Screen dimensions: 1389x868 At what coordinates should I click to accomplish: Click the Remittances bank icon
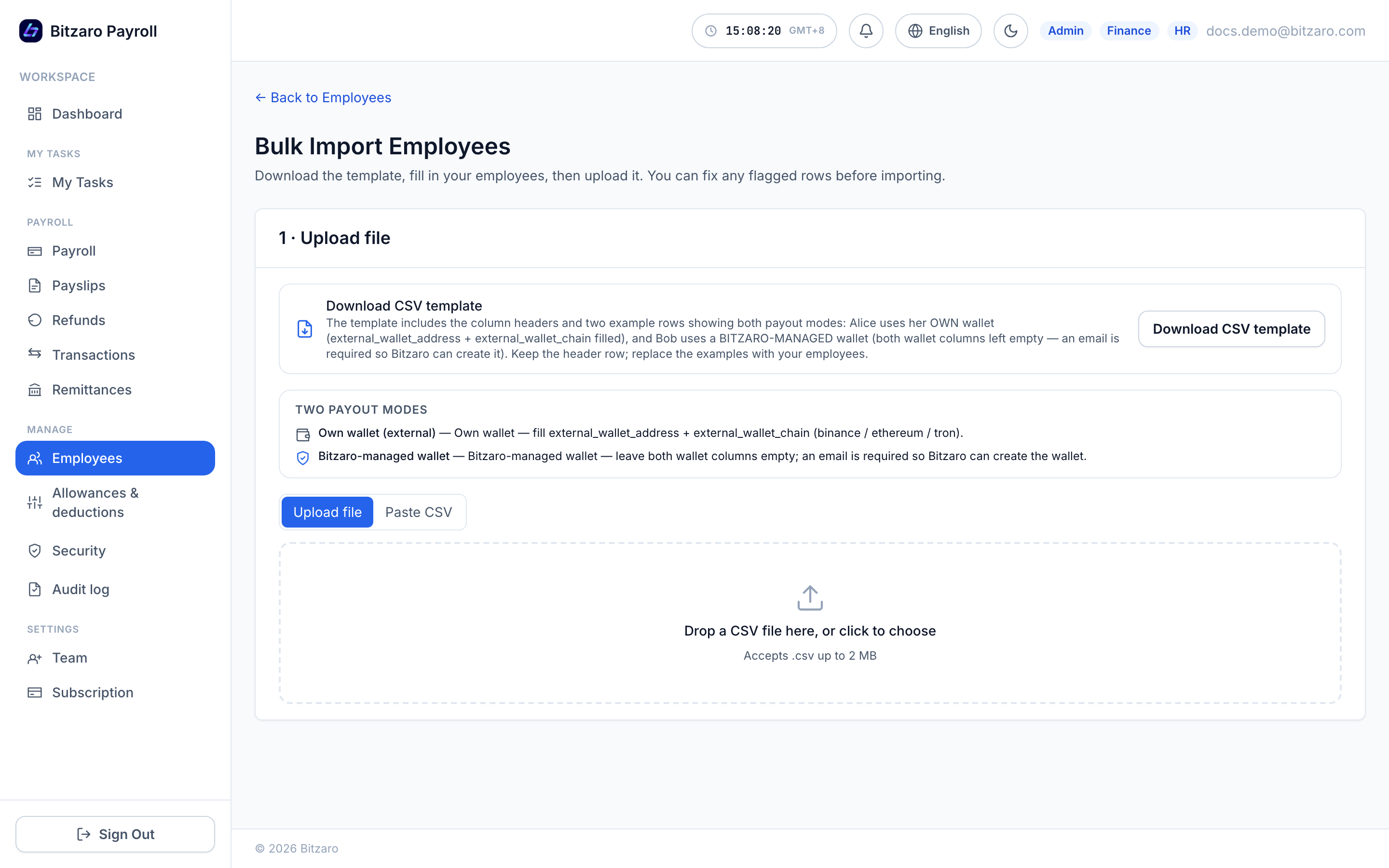point(34,390)
